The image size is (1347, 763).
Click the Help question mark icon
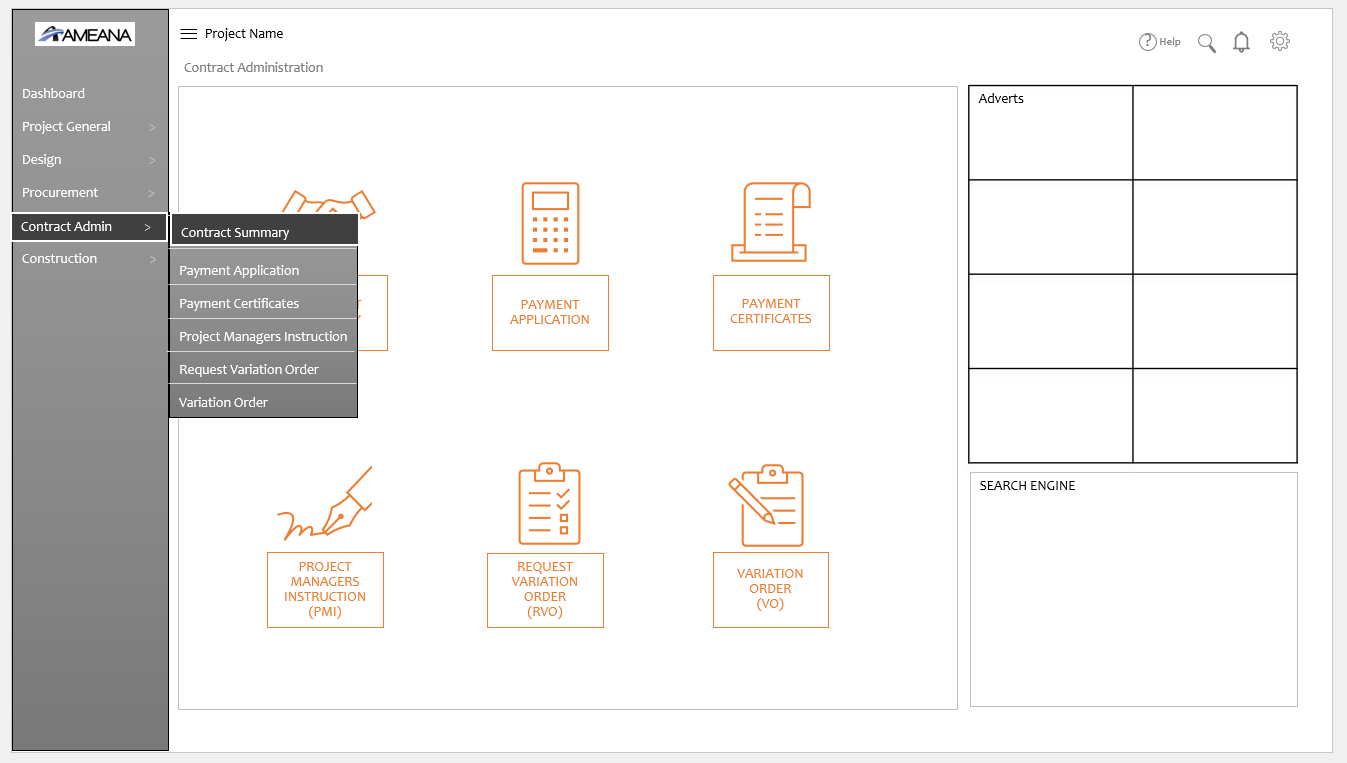click(x=1148, y=42)
